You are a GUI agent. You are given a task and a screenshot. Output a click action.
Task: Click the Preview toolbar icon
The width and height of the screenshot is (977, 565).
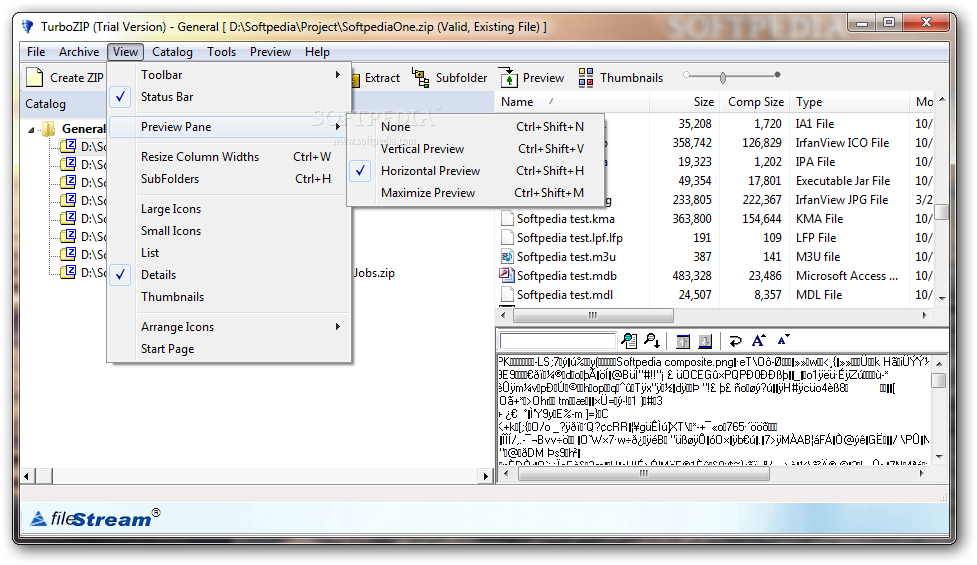click(508, 78)
